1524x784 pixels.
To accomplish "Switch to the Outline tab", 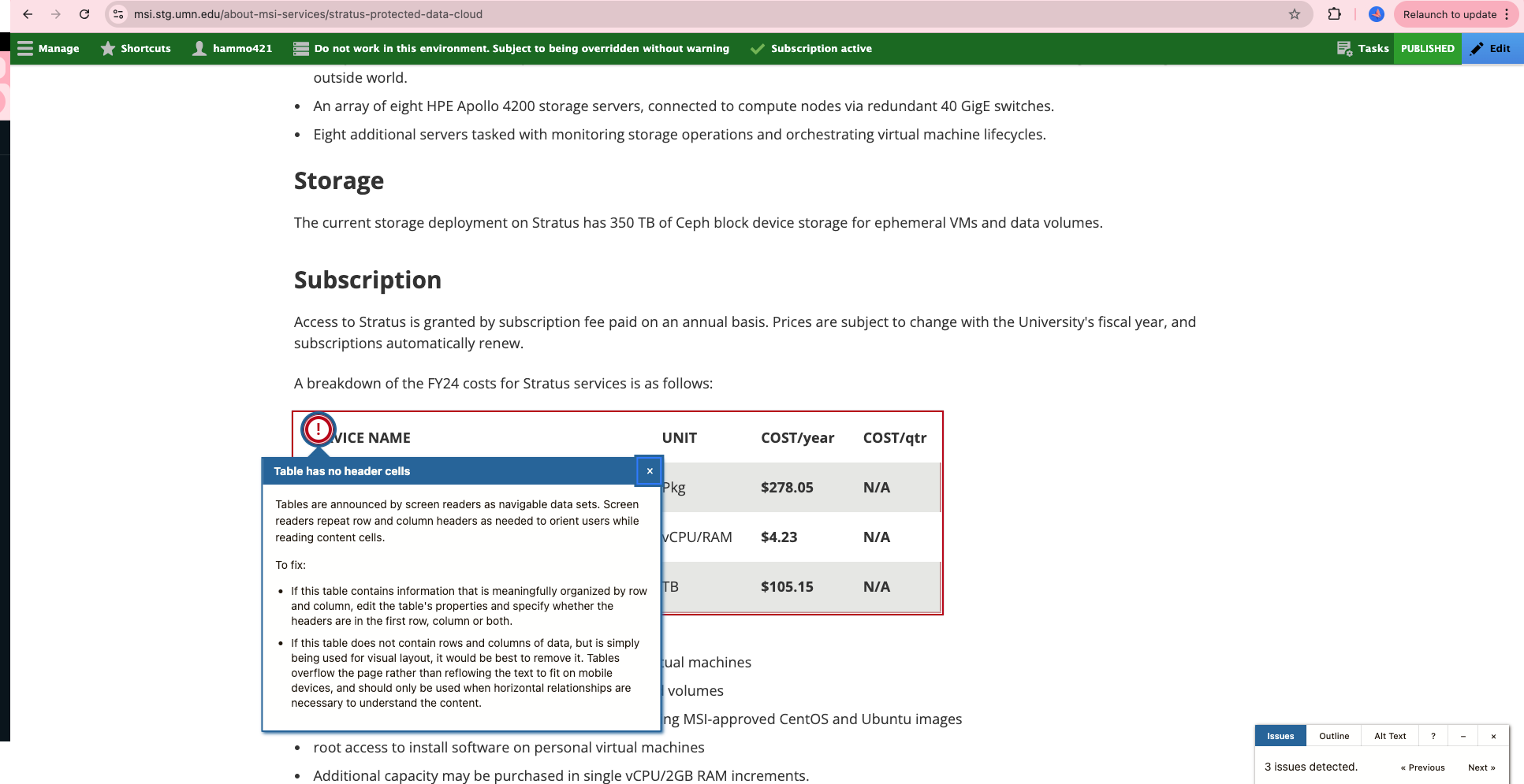I will (1333, 736).
